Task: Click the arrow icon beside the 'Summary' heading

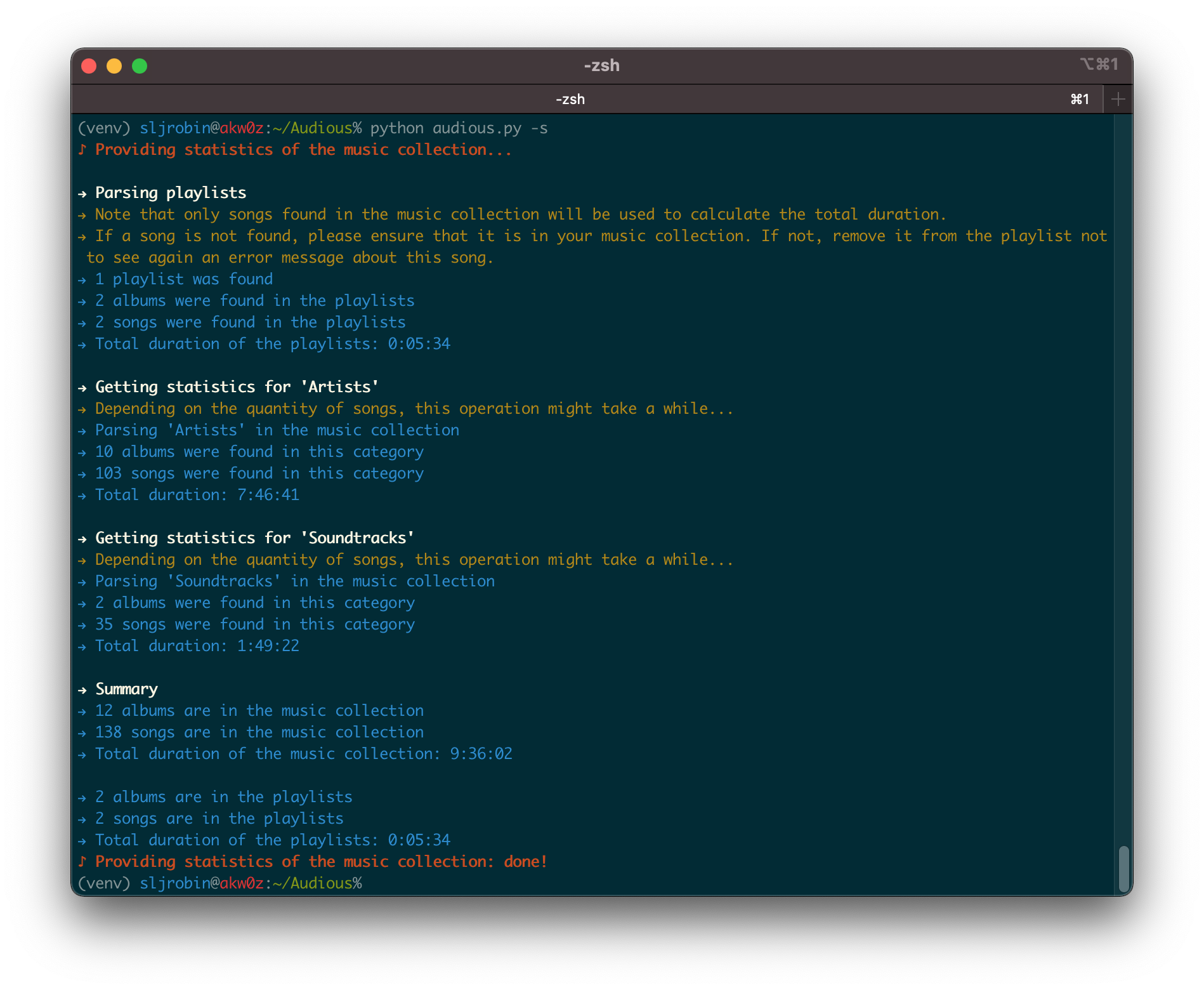Action: click(x=82, y=689)
